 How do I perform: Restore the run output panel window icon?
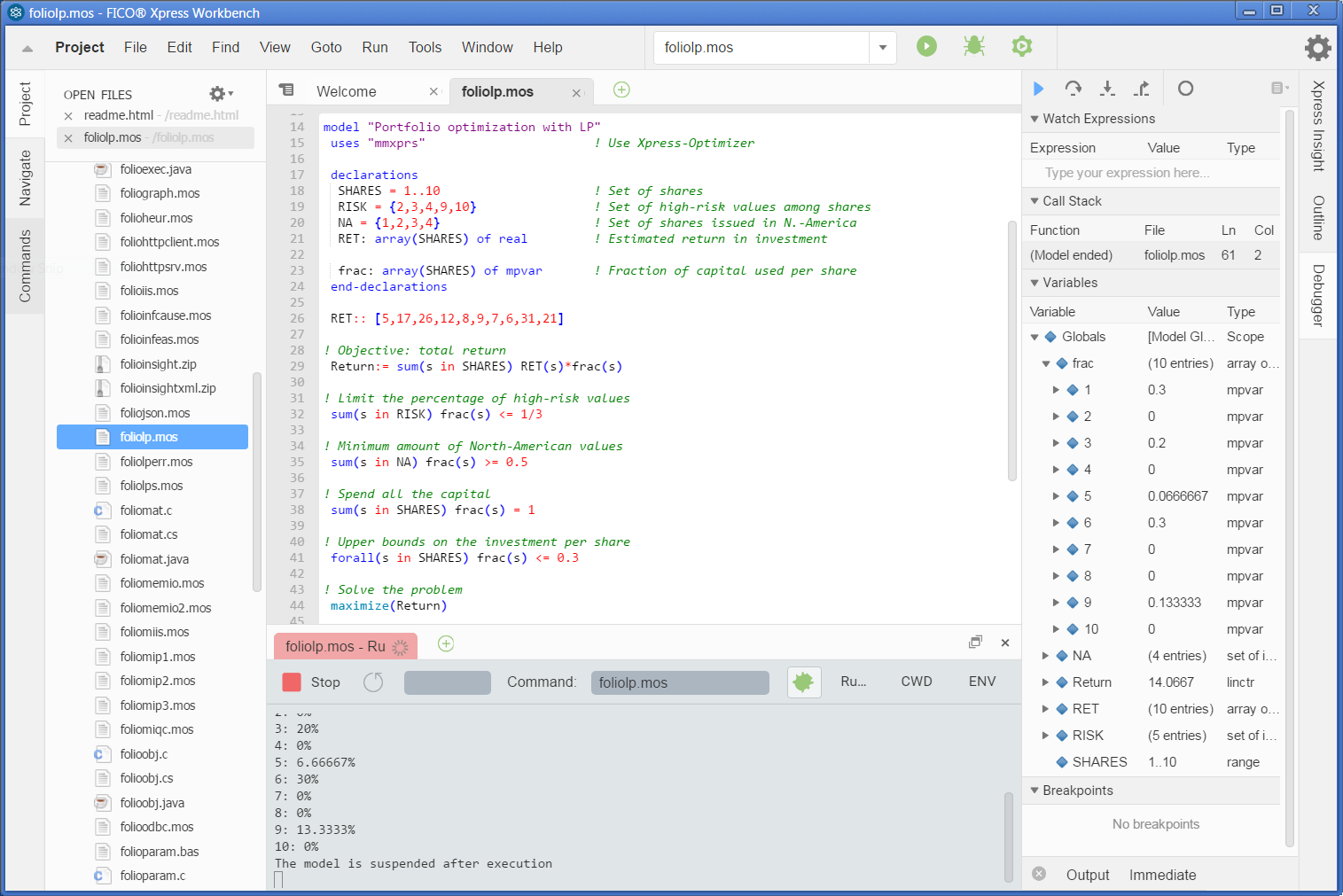(975, 643)
